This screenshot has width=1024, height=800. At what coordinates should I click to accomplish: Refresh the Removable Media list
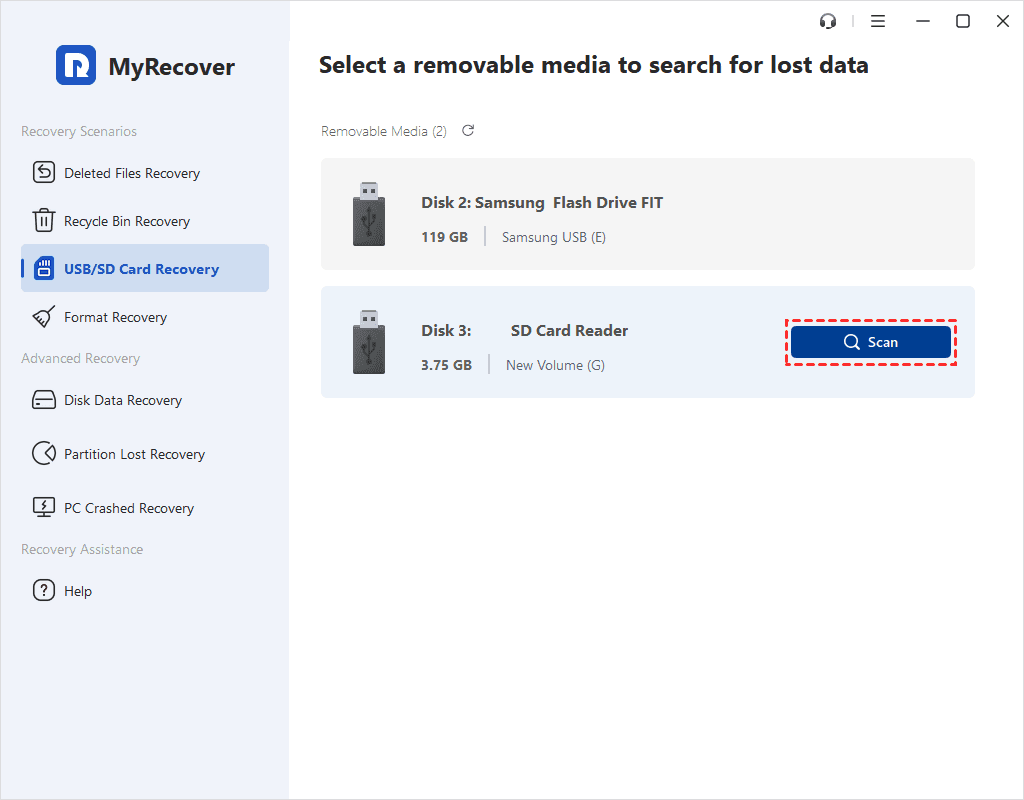tap(468, 131)
